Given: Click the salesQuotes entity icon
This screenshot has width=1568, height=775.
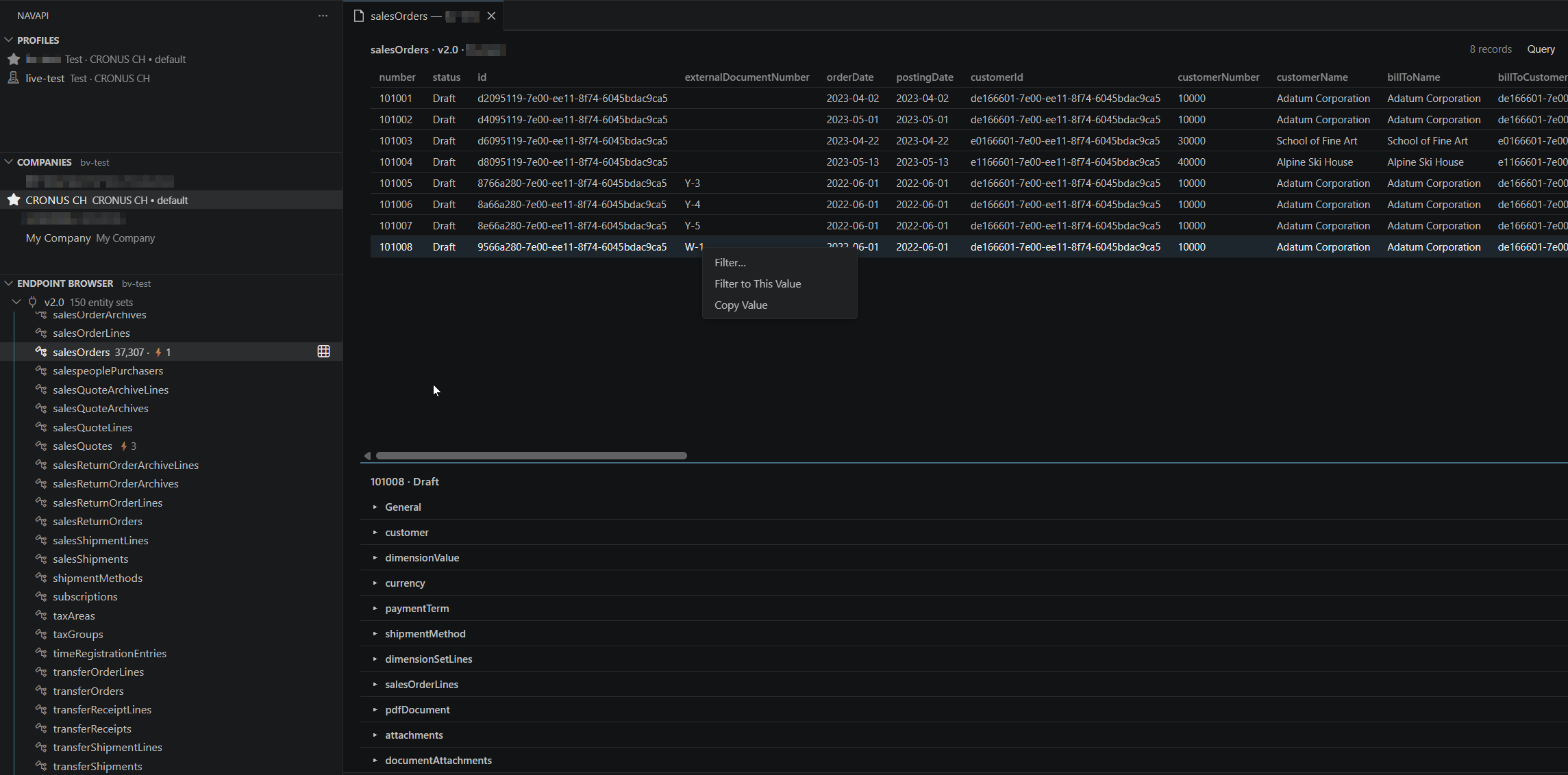Looking at the screenshot, I should click(41, 446).
